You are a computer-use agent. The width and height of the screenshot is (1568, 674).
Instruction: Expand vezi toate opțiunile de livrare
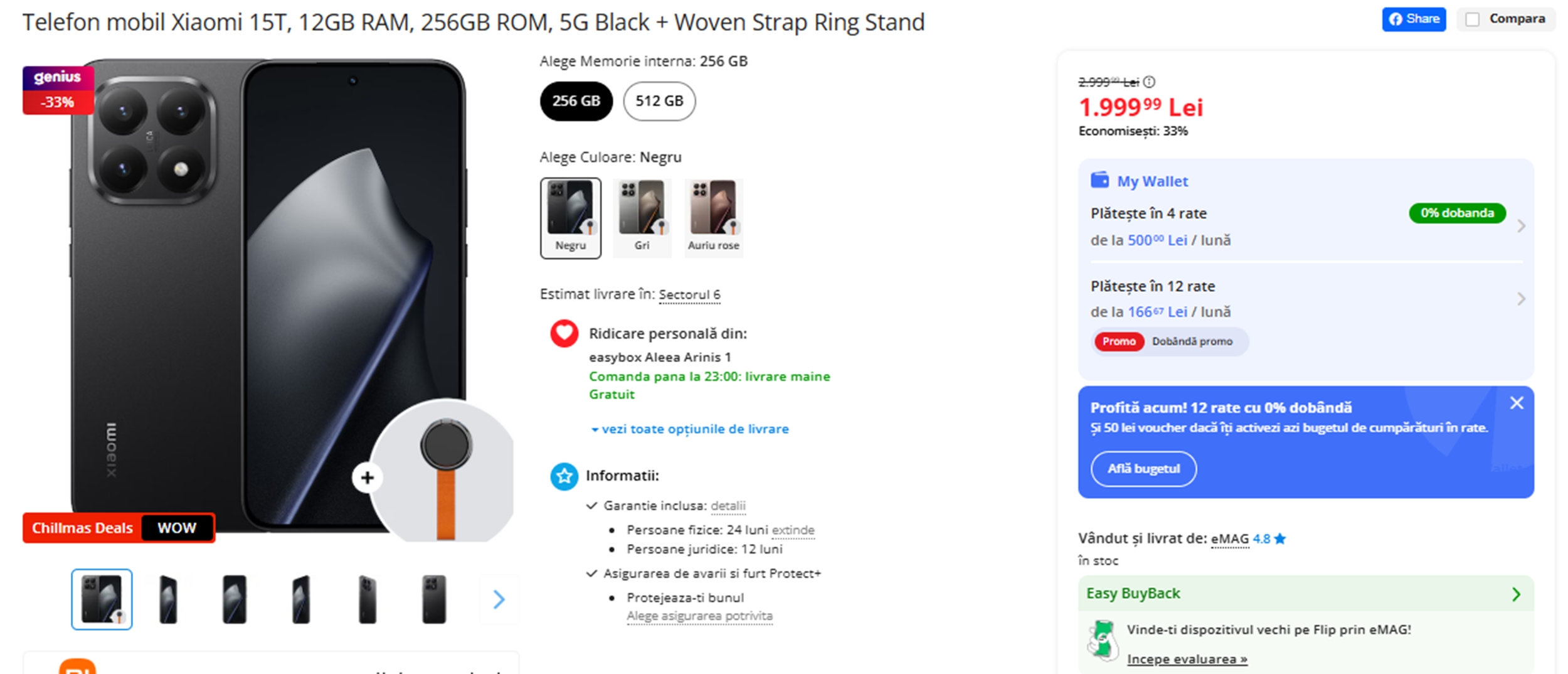click(x=694, y=429)
